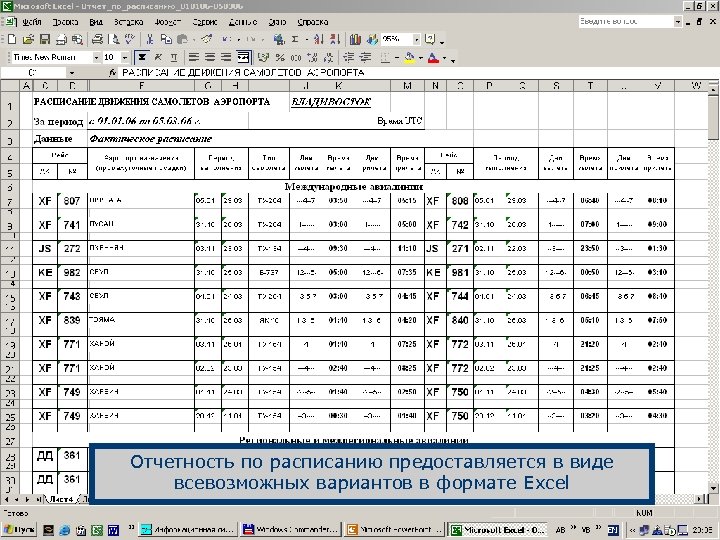Select flight number cell 807
The height and width of the screenshot is (540, 720).
pyautogui.click(x=72, y=201)
